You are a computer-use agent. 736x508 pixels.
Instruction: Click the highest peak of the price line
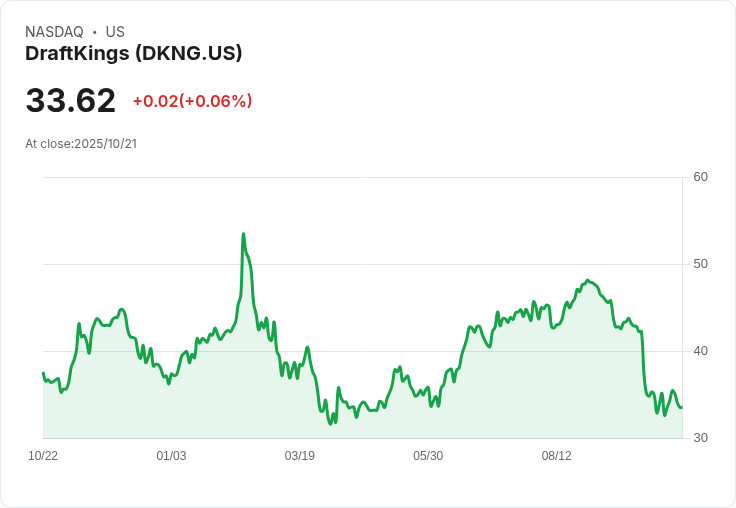click(243, 234)
